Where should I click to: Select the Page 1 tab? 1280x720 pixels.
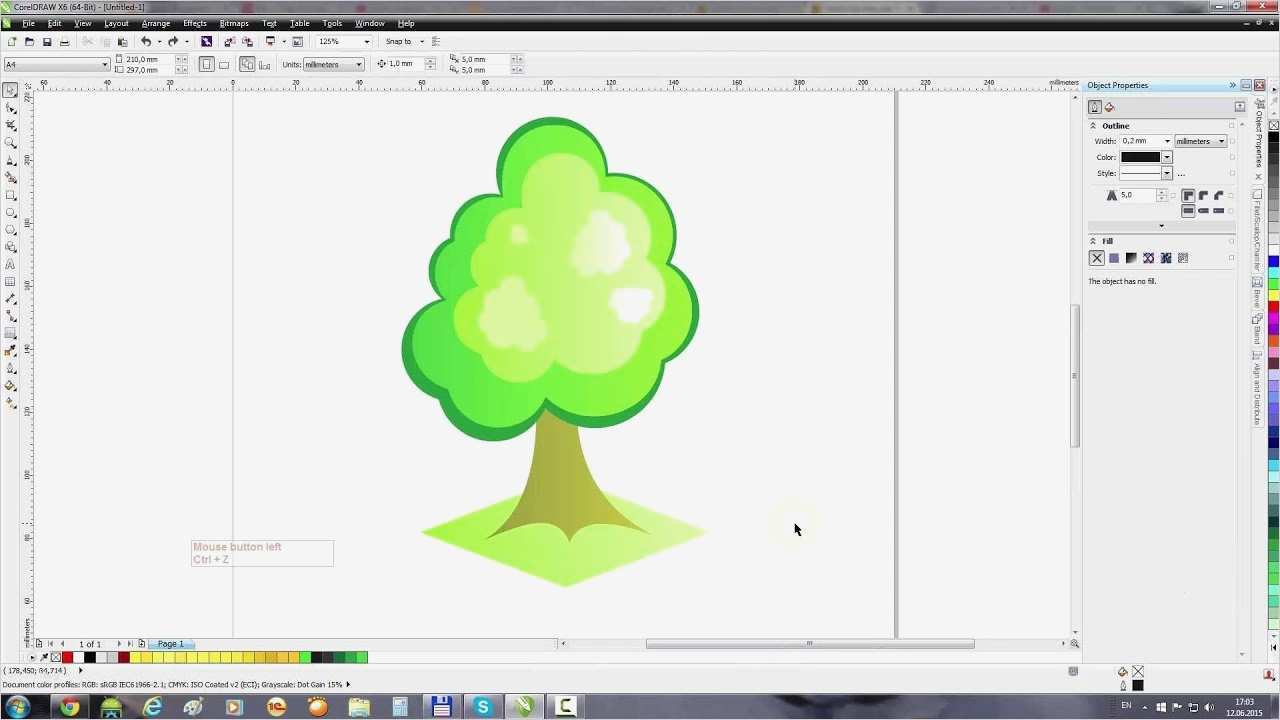[171, 644]
